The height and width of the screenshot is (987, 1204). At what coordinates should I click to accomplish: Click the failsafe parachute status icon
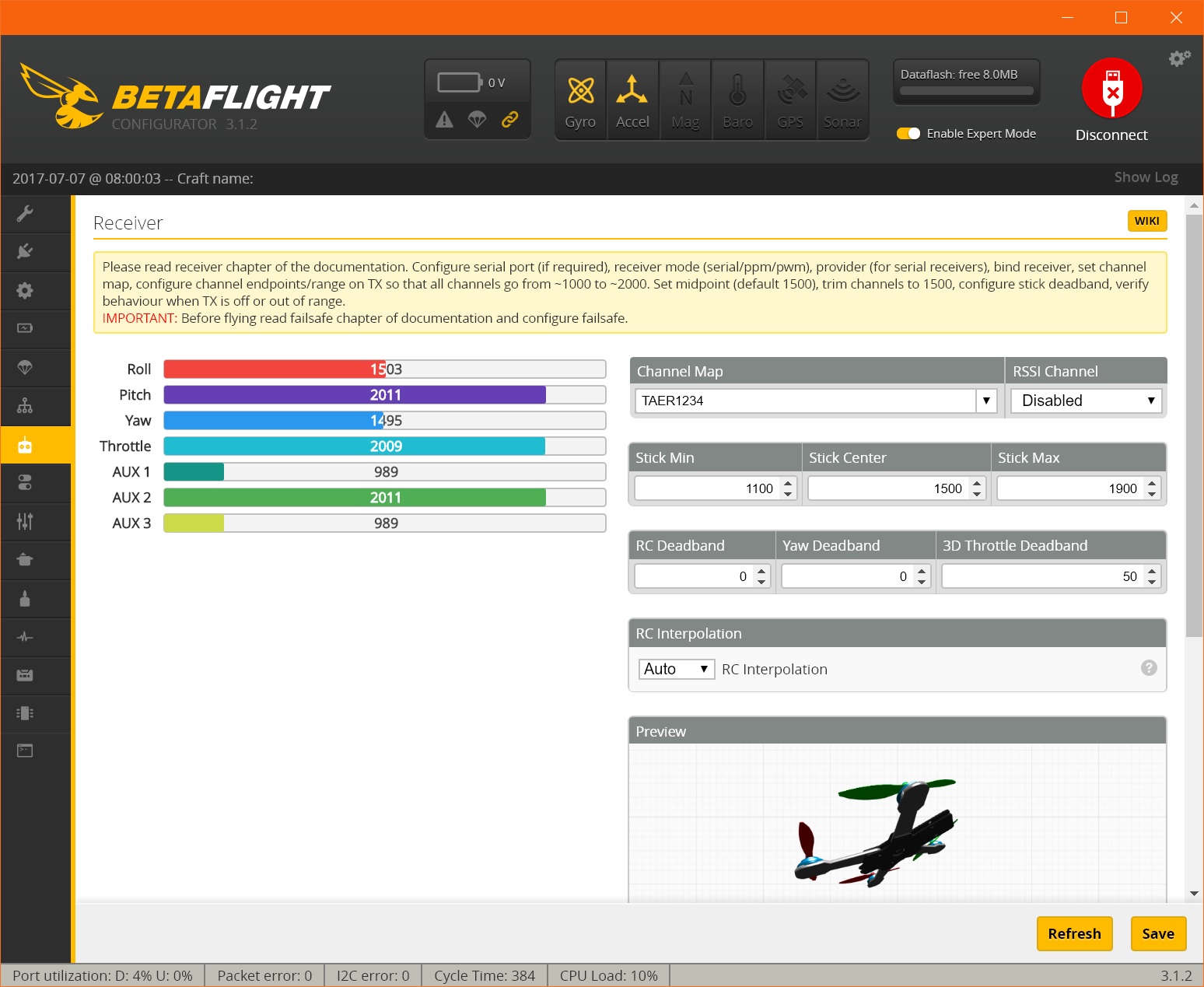477,119
